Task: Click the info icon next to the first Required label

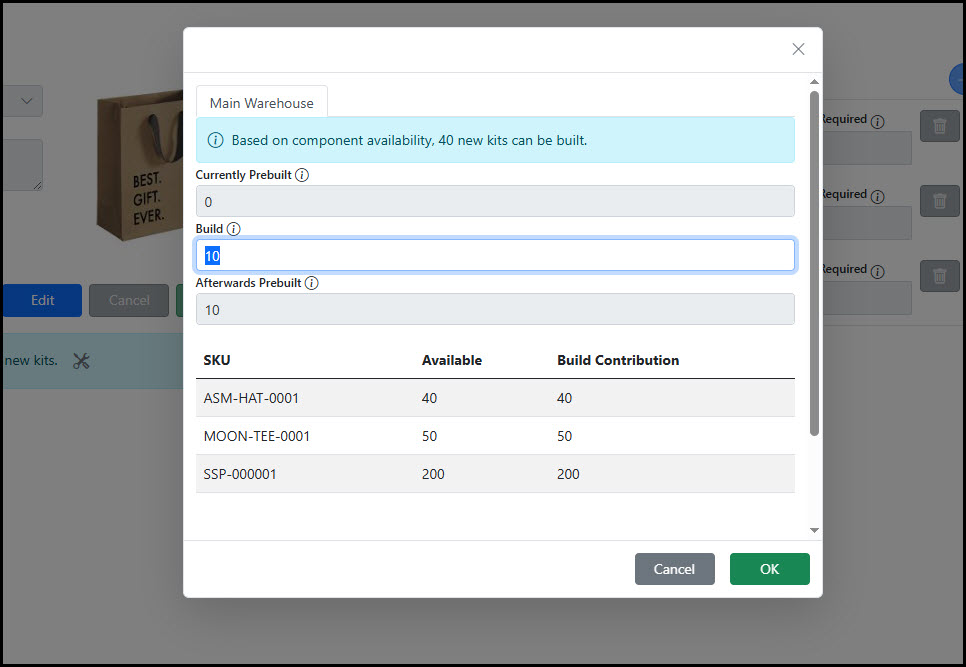Action: pos(877,122)
